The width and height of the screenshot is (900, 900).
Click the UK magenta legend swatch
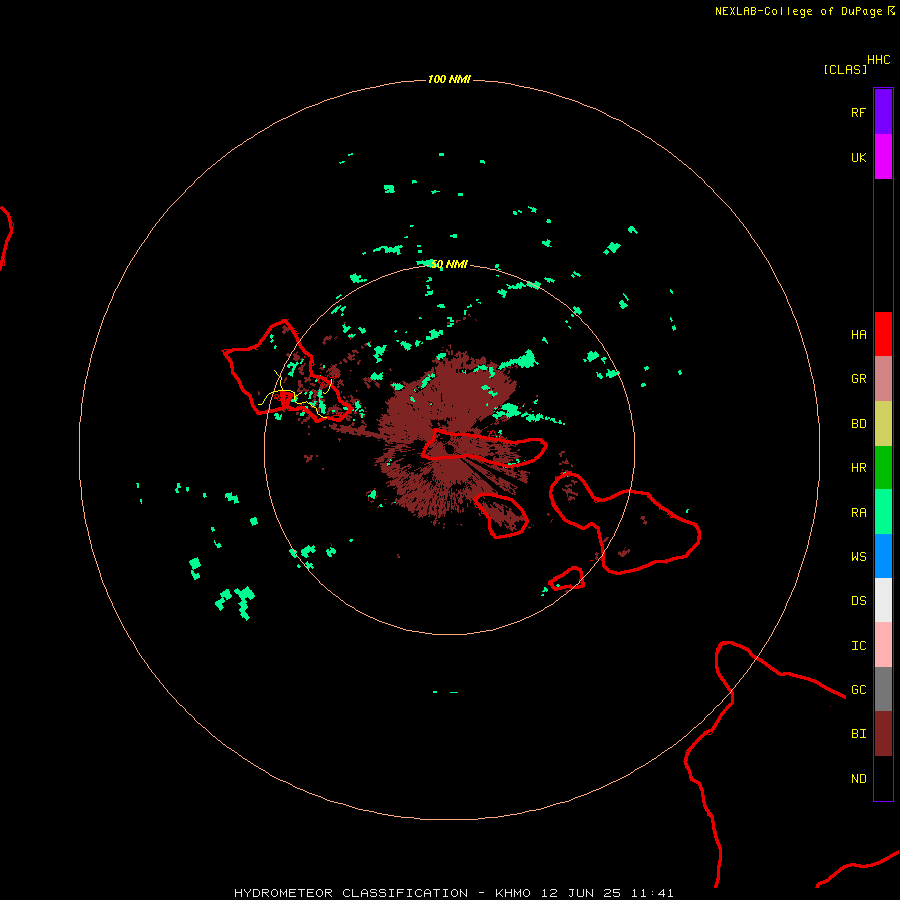click(x=883, y=157)
